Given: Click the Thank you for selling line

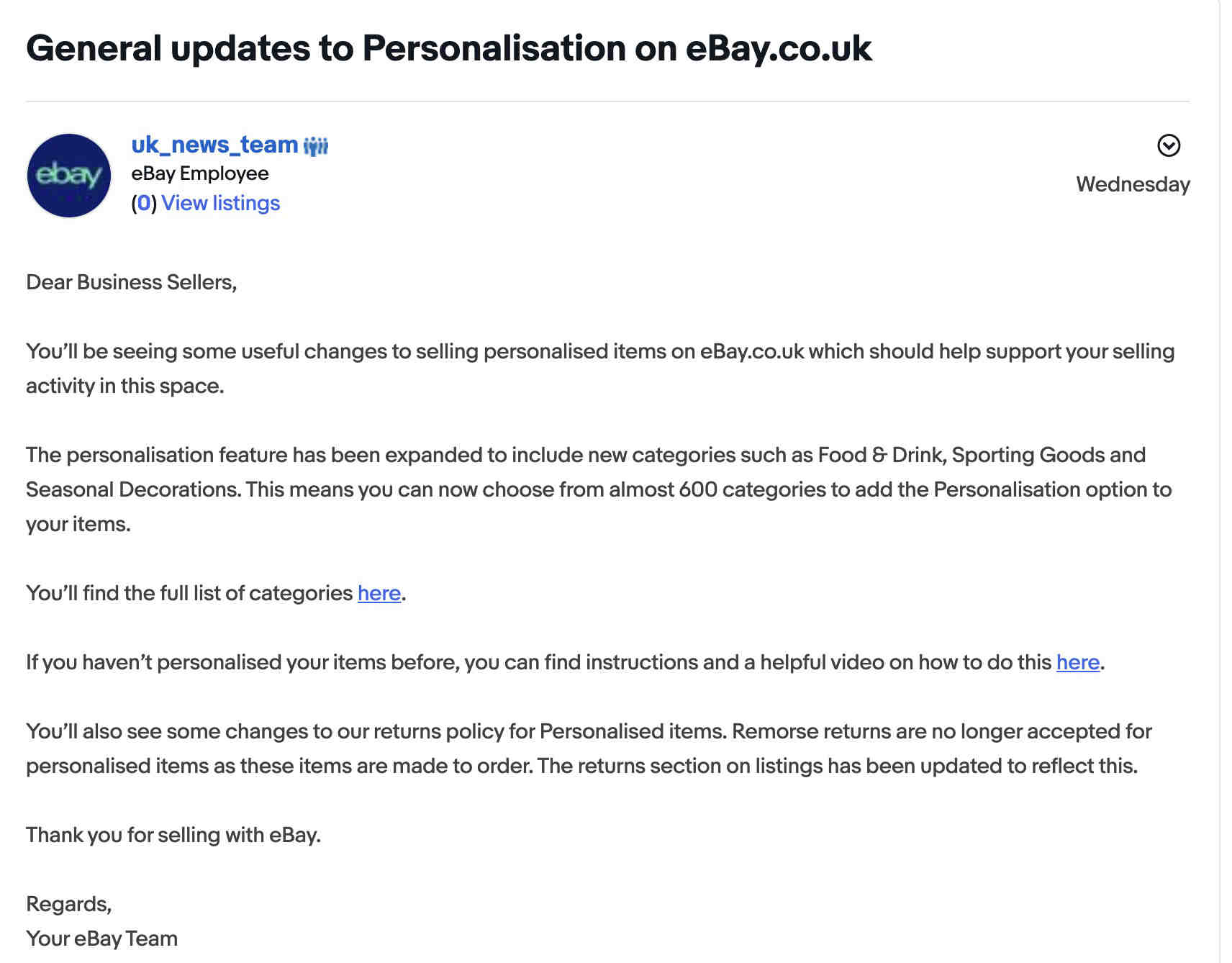Looking at the screenshot, I should click(x=173, y=835).
